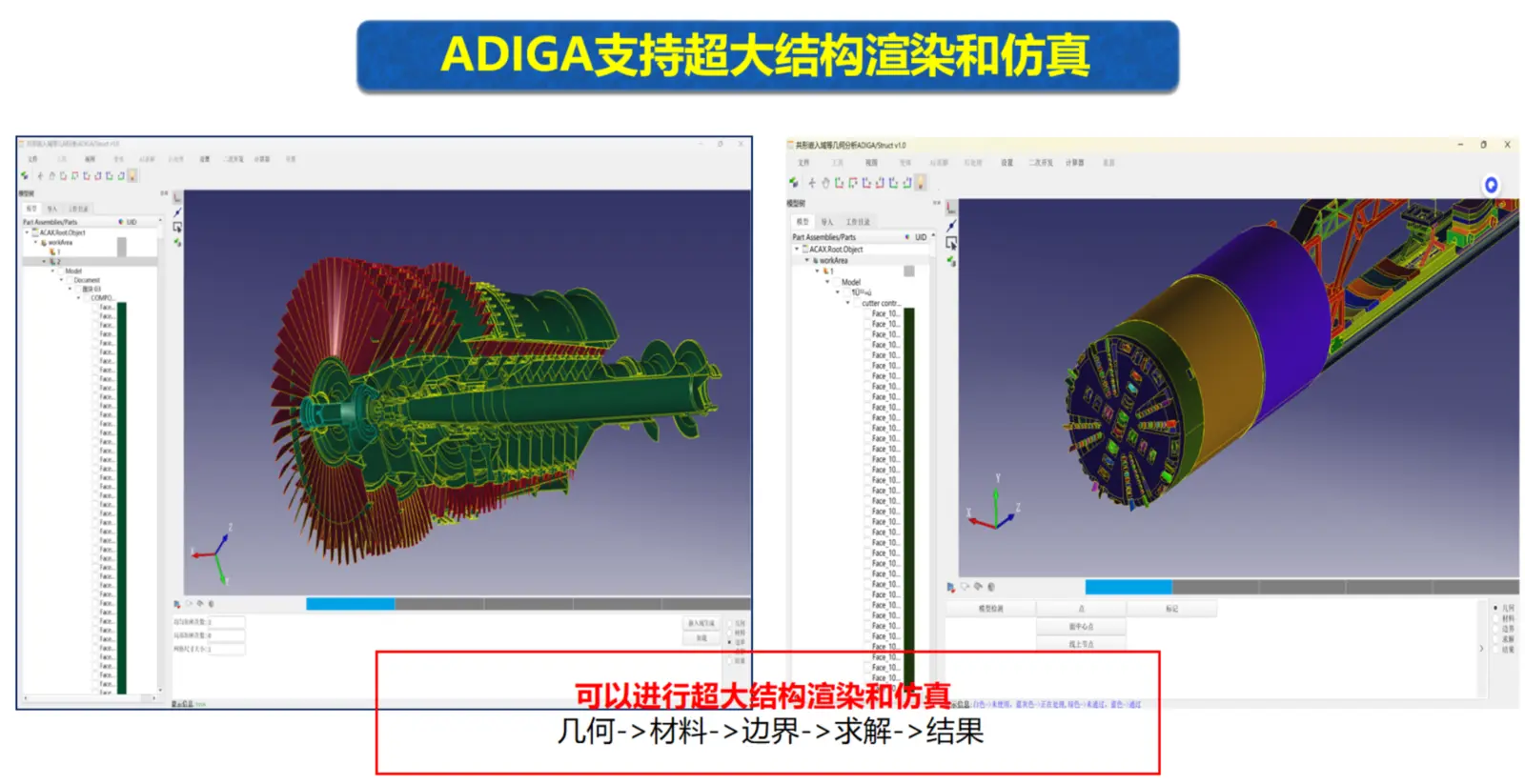Viewport: 1525px width, 784px height.
Task: Select the 结果 radio button in tunnel-machine window
Action: 1495,649
